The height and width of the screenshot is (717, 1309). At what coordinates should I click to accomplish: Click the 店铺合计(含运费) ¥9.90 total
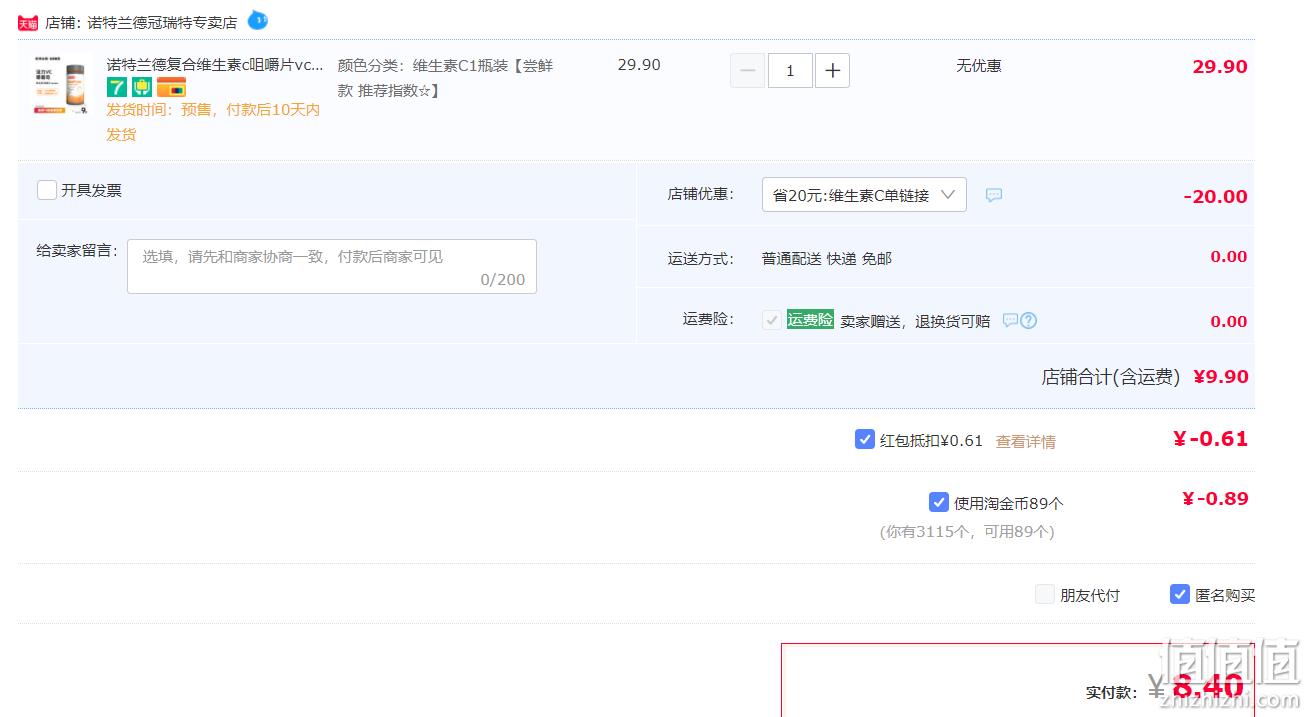pos(1145,377)
